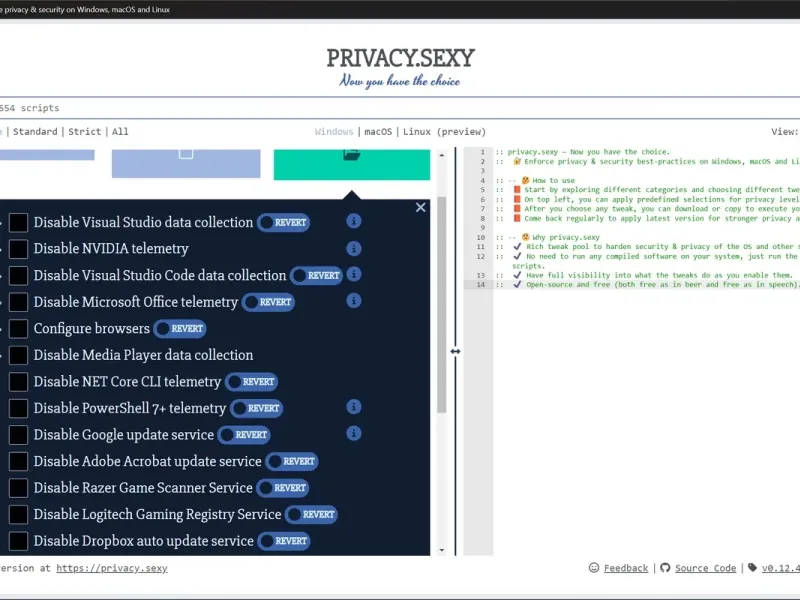Click the pane divider arrows handle

456,352
